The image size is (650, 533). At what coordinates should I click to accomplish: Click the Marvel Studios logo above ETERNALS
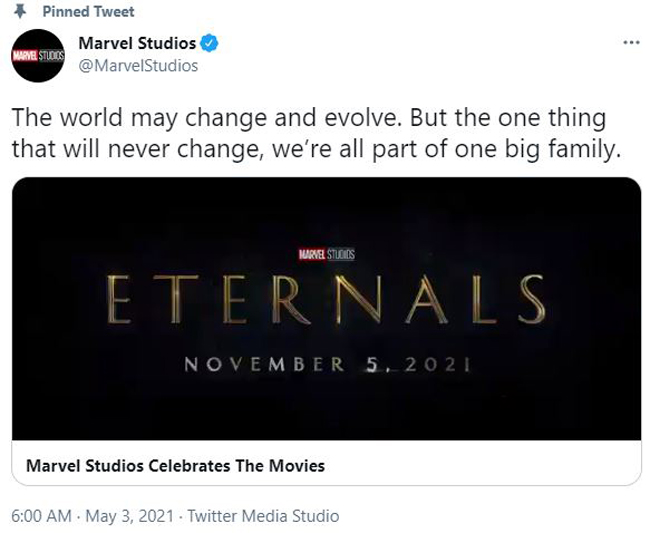[x=327, y=254]
